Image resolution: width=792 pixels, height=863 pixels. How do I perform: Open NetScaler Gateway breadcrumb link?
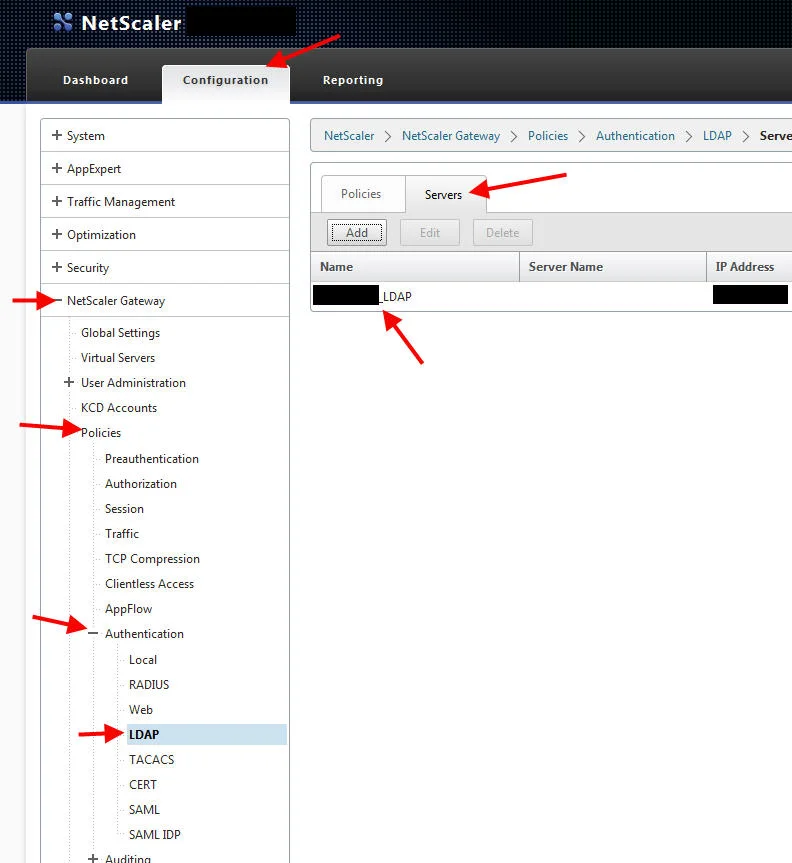451,136
